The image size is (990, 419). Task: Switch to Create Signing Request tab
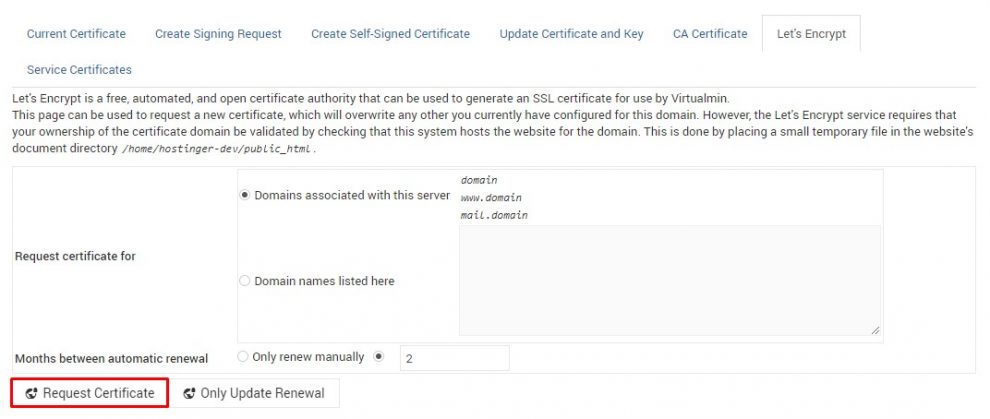(218, 34)
